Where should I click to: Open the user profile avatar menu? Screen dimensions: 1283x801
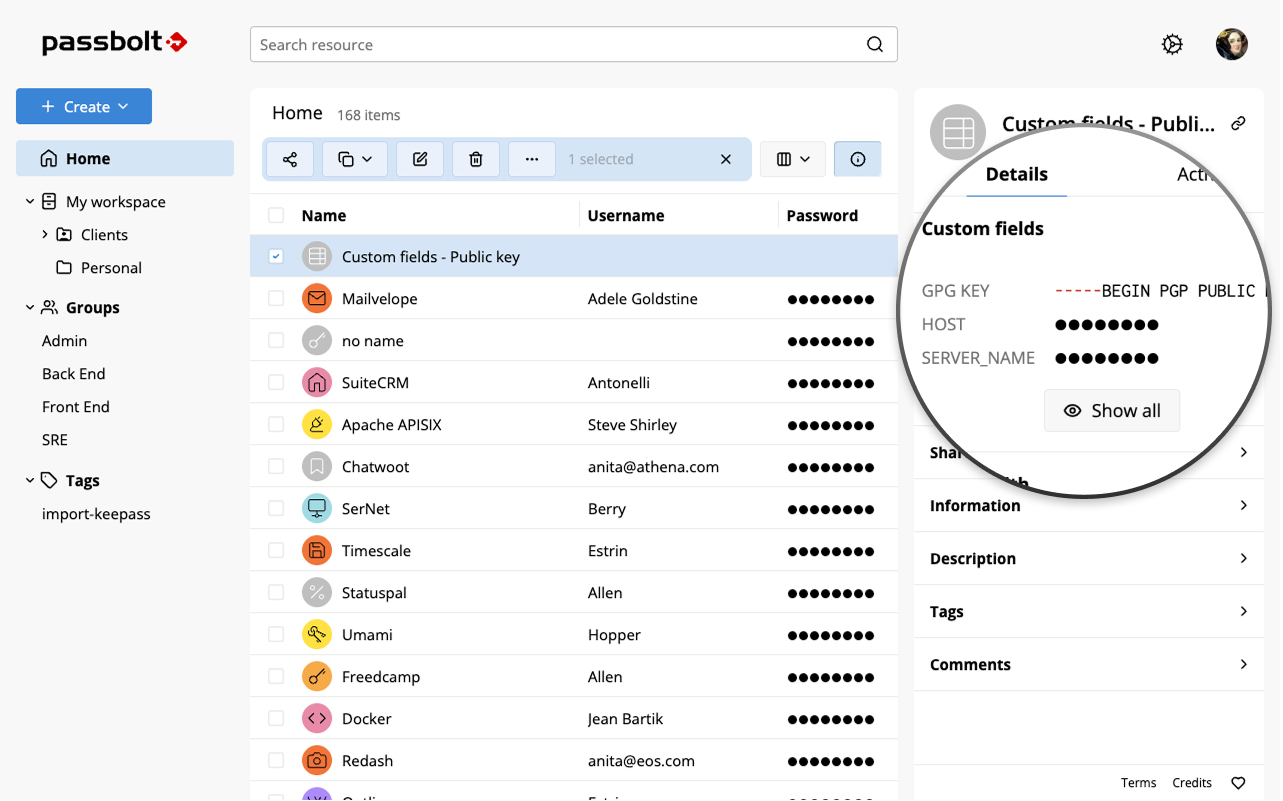point(1232,44)
